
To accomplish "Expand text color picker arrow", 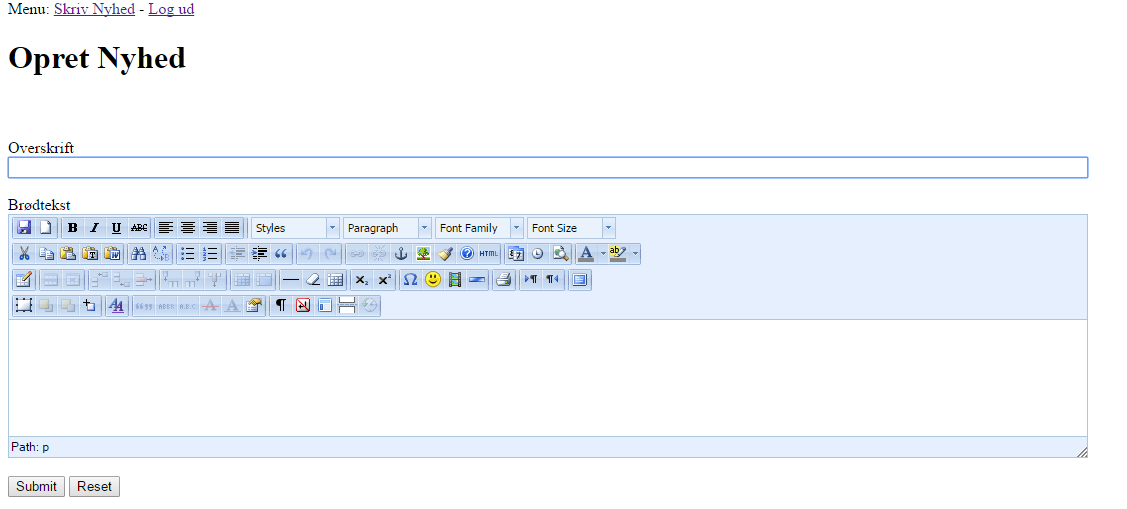I will point(602,254).
